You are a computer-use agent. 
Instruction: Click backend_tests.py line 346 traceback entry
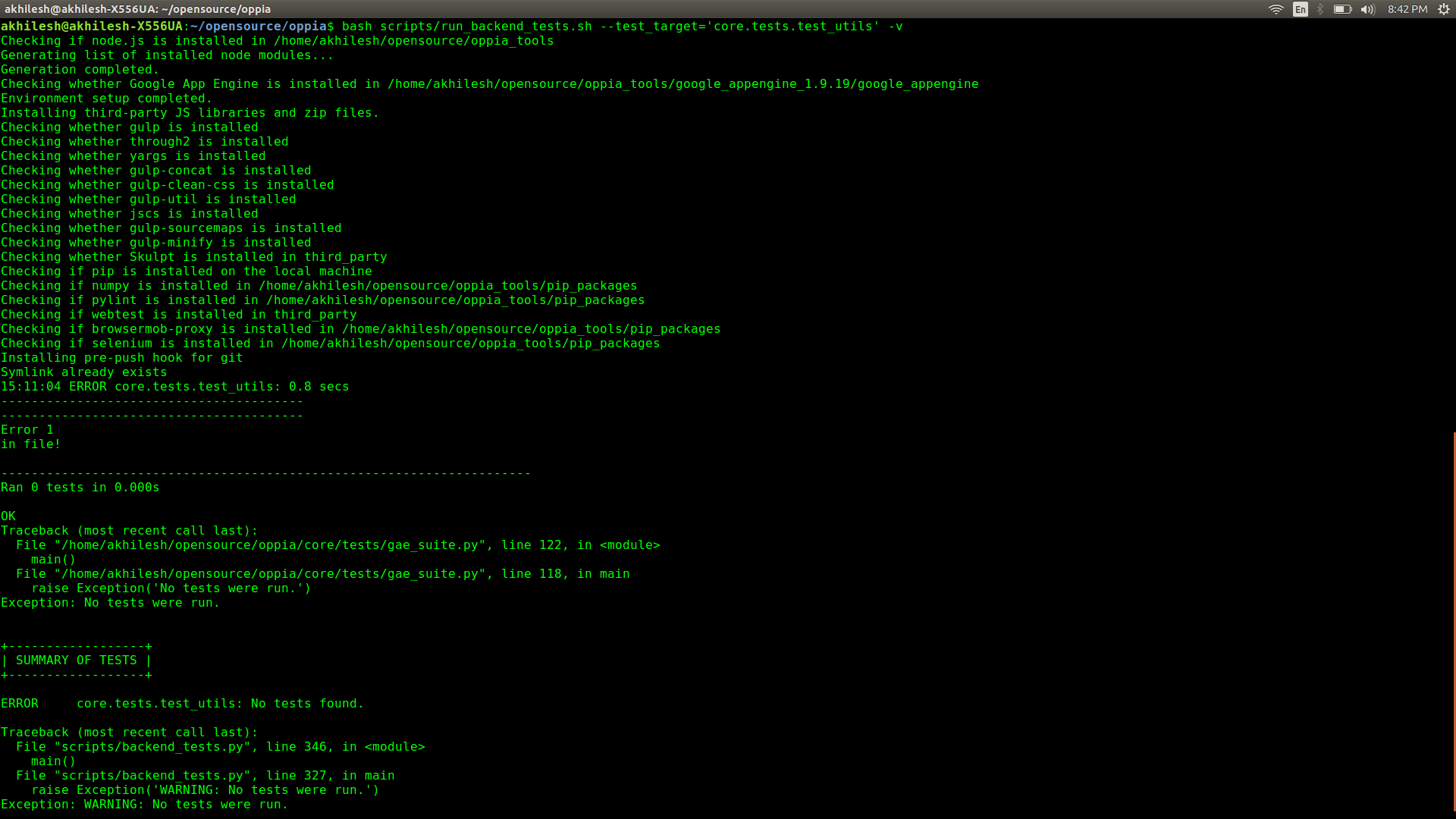(221, 747)
